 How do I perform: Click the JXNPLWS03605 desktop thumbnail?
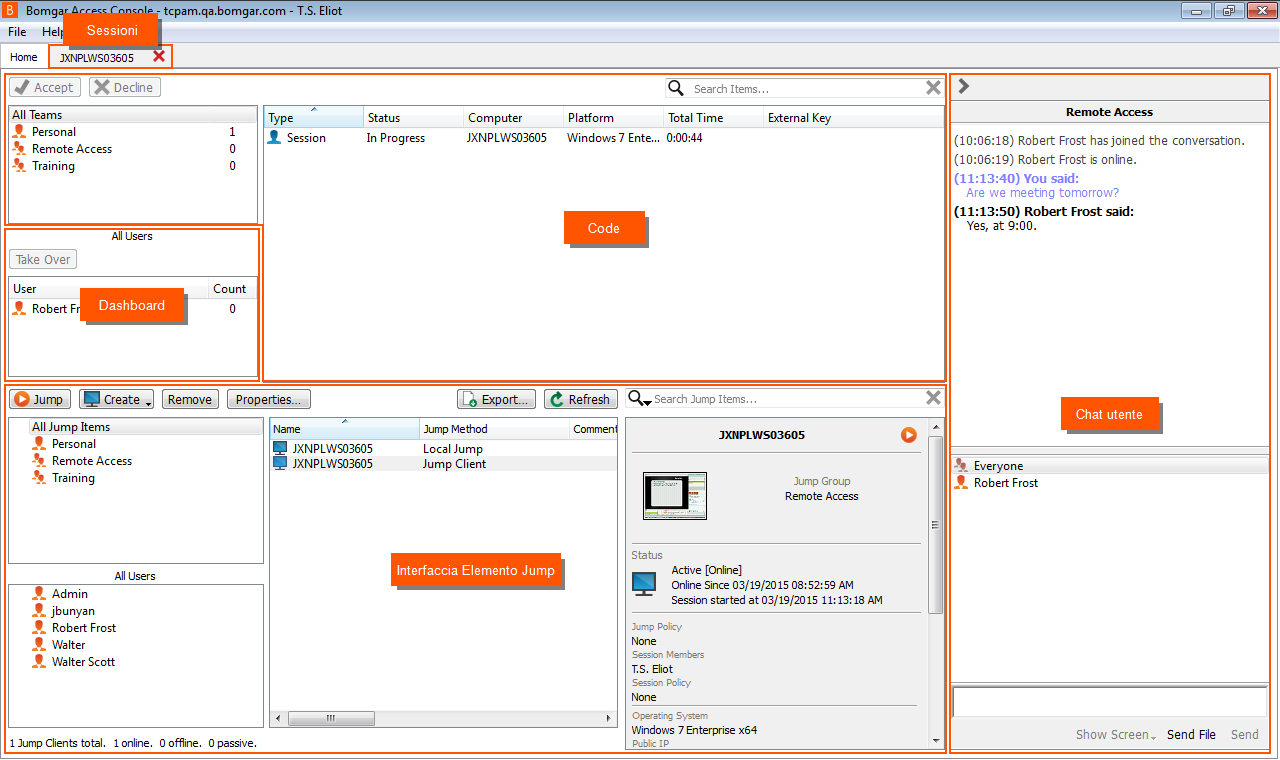675,496
